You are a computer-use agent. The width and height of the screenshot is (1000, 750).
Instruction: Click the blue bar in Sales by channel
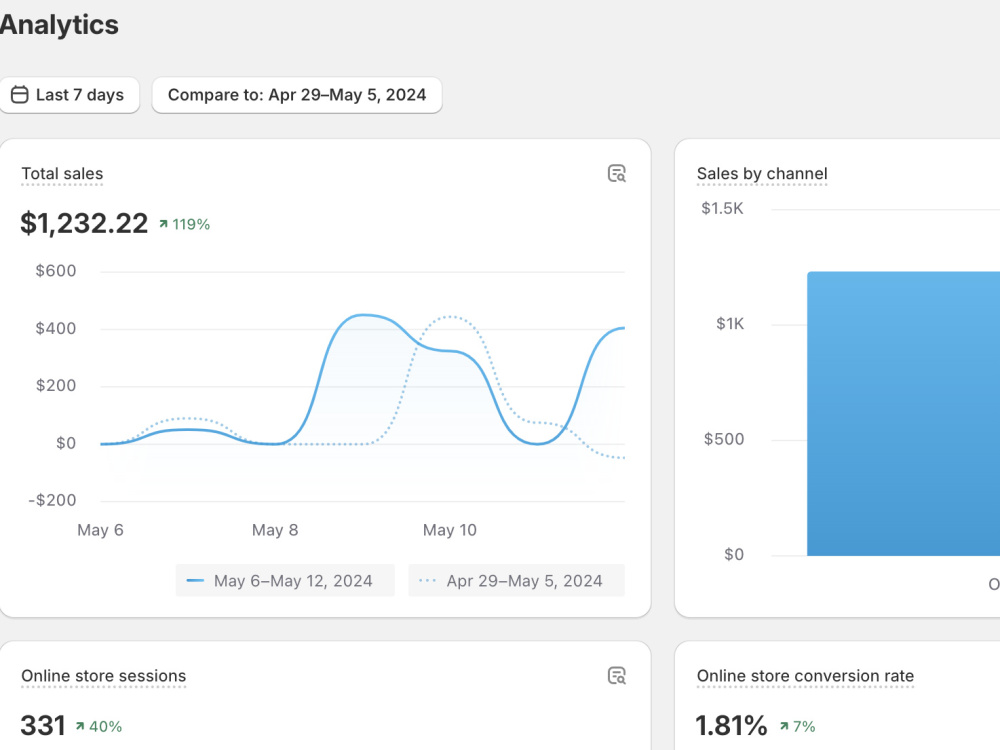click(x=903, y=413)
